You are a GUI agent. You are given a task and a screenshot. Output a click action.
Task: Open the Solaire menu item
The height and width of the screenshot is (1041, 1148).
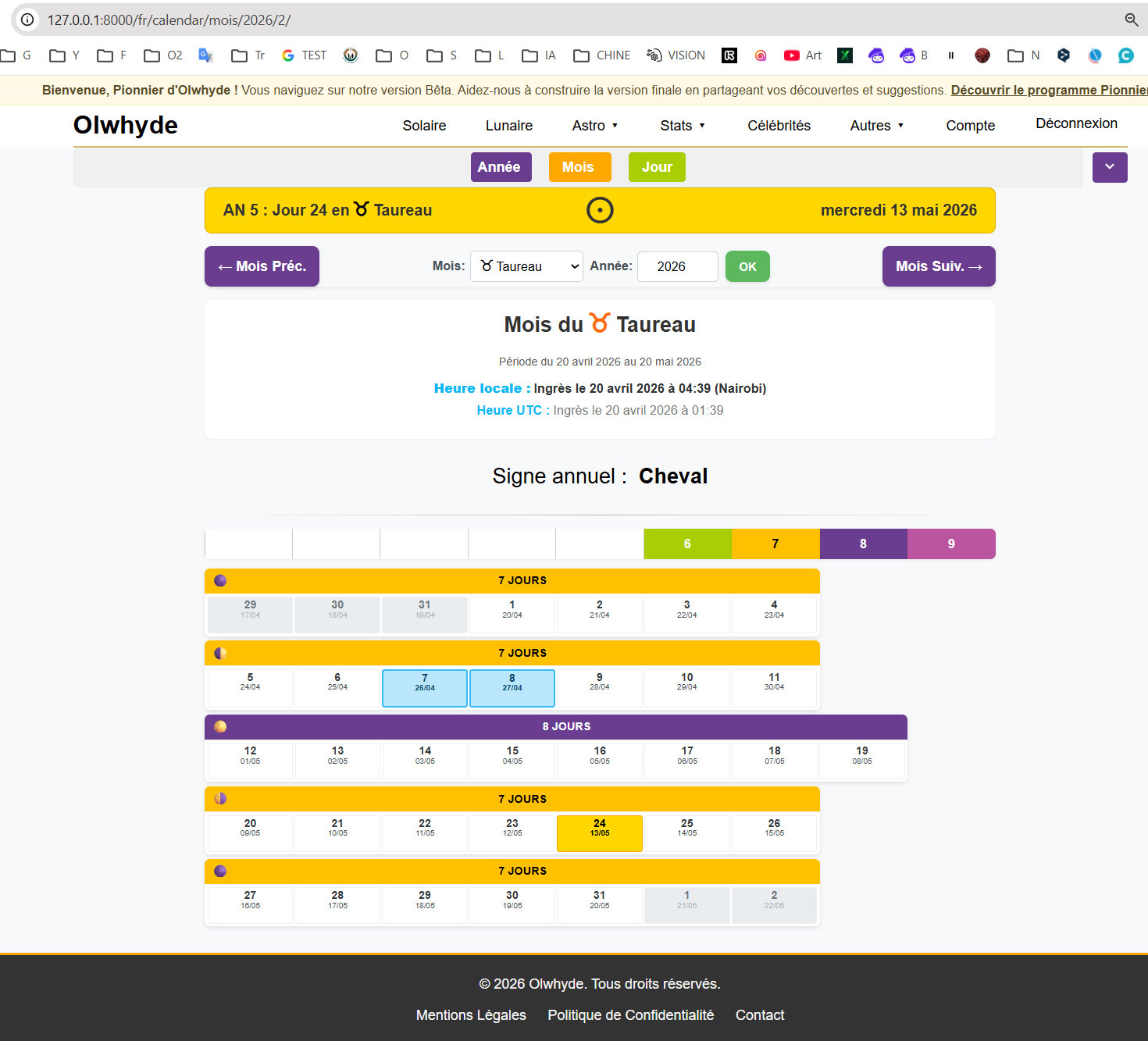click(424, 126)
